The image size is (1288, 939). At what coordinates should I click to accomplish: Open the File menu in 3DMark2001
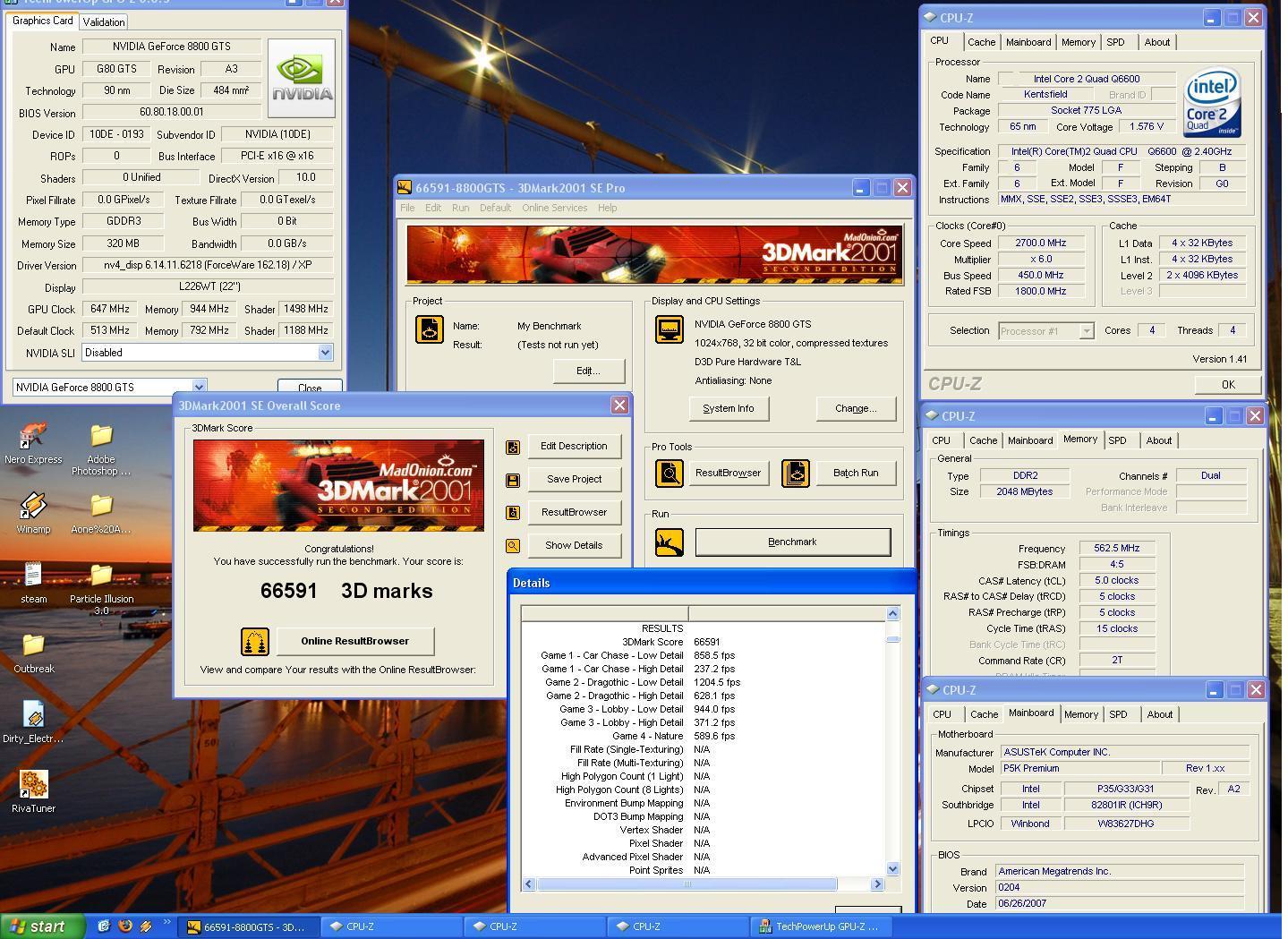[407, 208]
